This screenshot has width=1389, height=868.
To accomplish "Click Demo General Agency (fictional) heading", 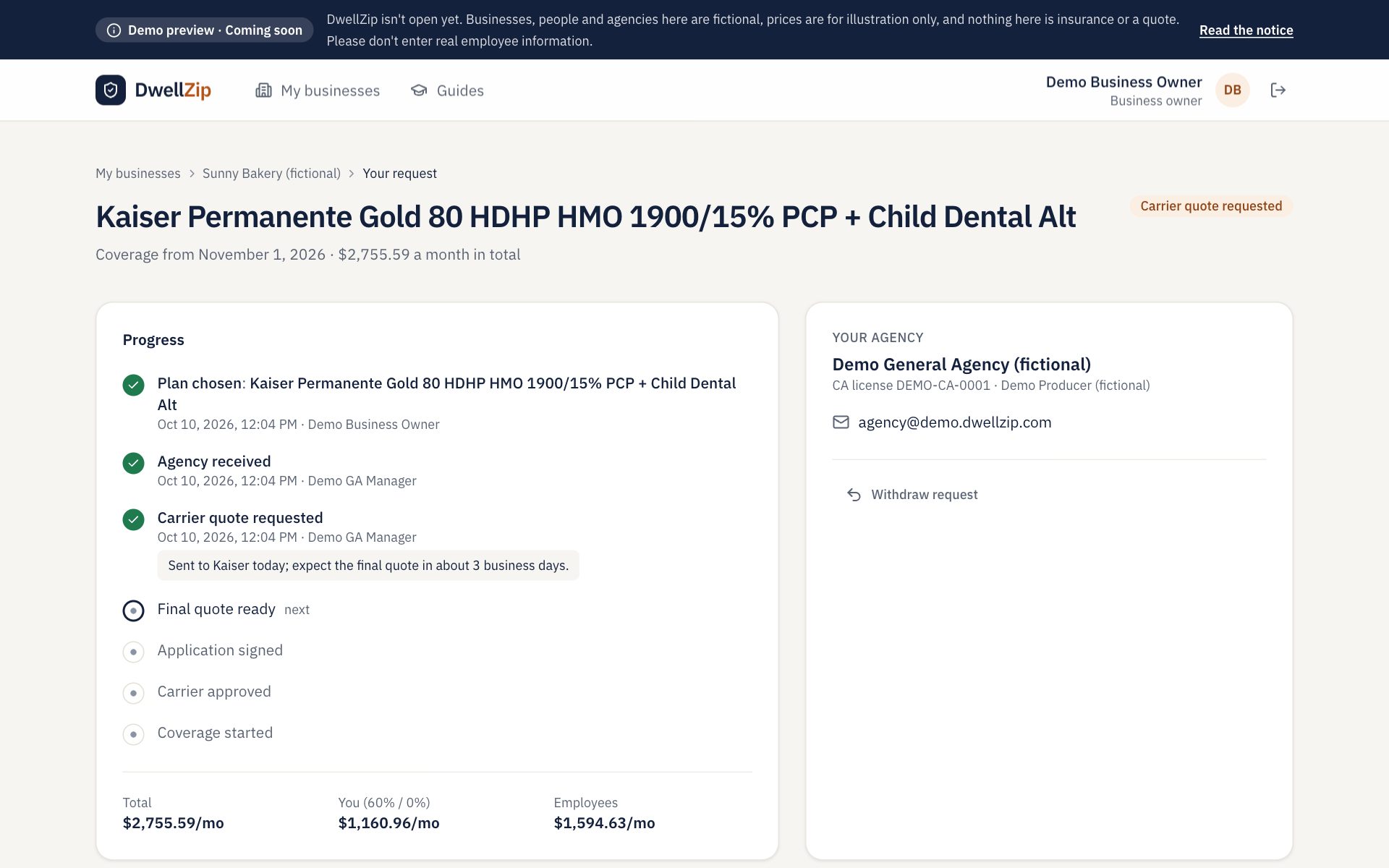I will click(x=961, y=365).
